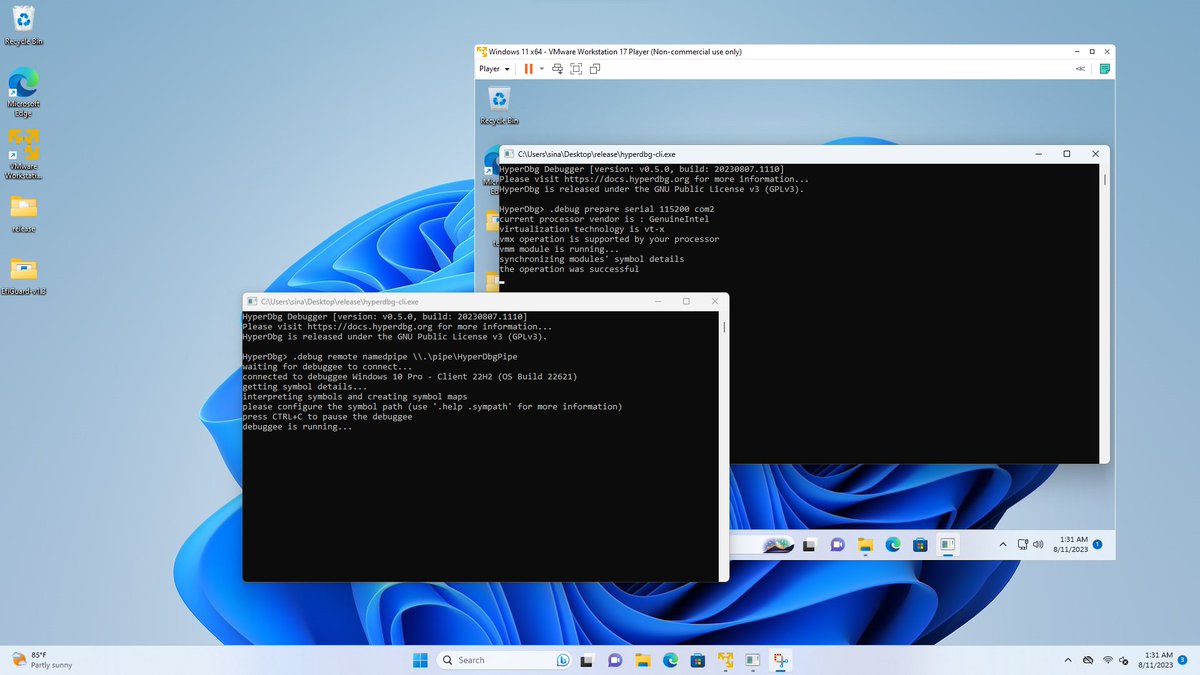Enter full screen mode in VMware toolbar

tap(576, 69)
